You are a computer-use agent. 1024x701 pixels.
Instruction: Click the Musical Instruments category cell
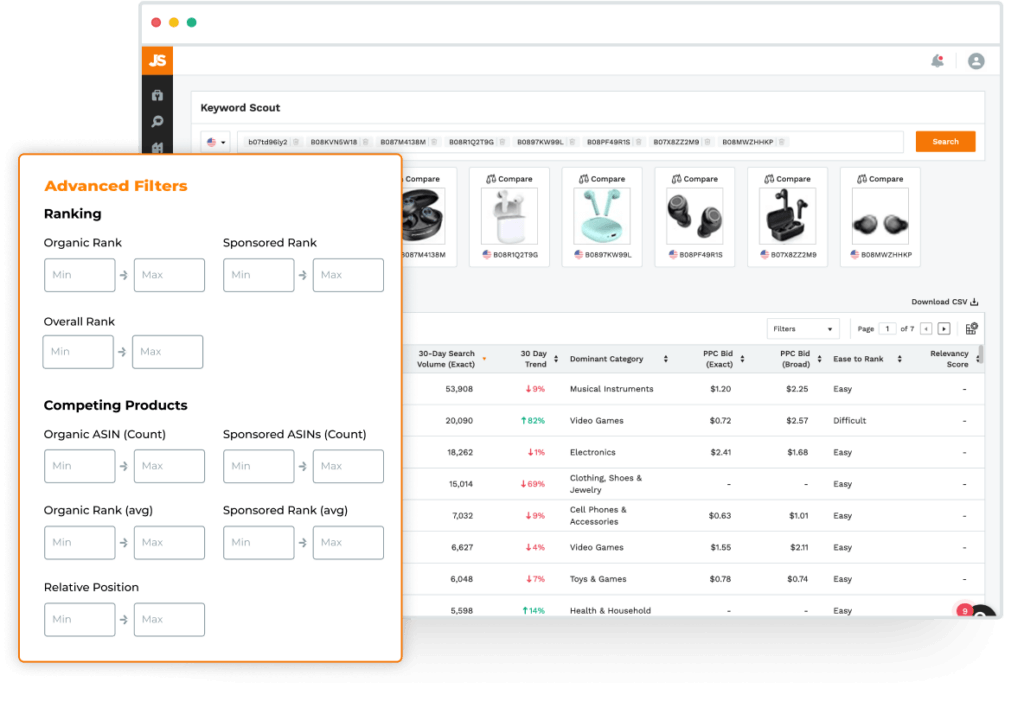click(611, 389)
